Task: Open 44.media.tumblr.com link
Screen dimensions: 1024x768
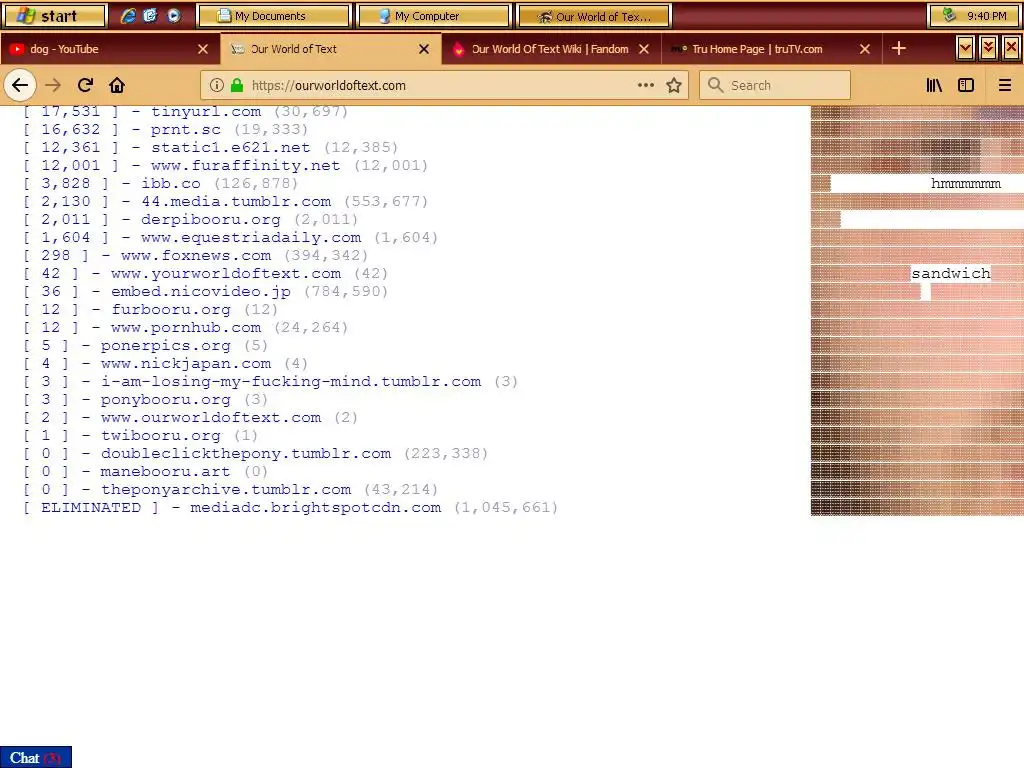Action: (236, 201)
